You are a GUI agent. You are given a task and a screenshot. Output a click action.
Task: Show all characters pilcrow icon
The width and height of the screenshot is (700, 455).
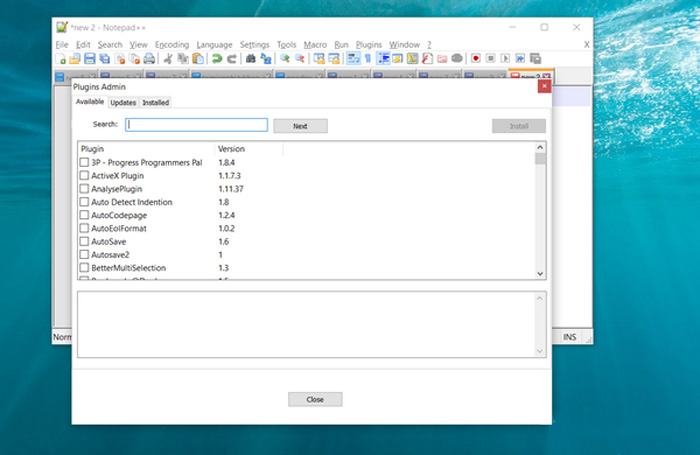click(x=368, y=58)
